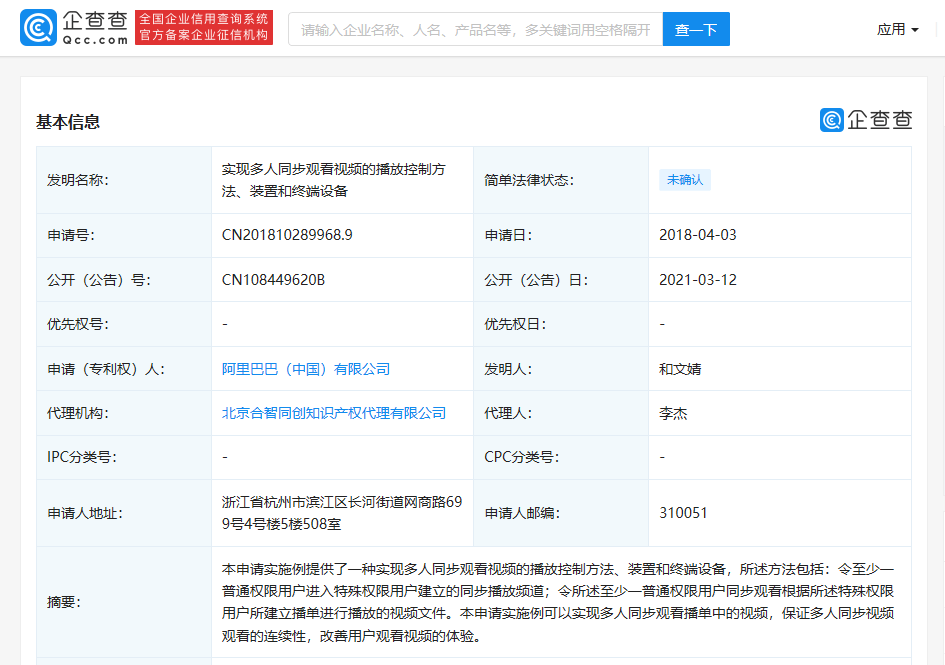Click agent name 李杰

(673, 413)
